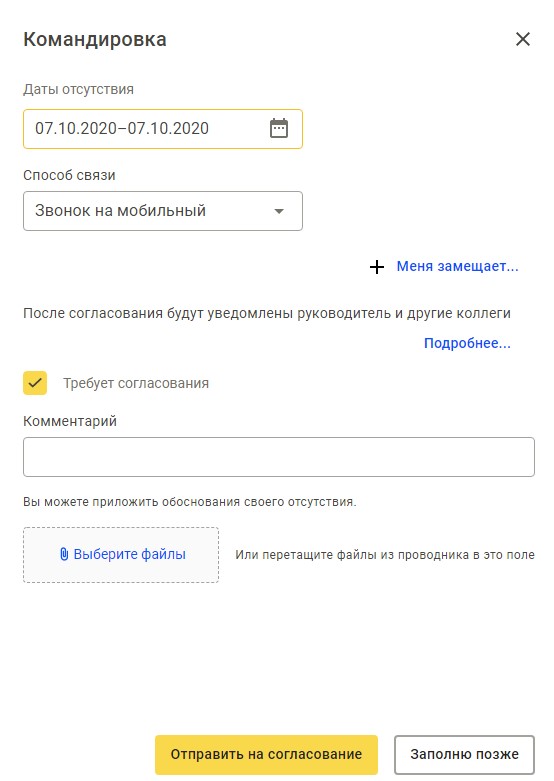
Task: Click the Даты отсутствия label
Action: (x=78, y=90)
